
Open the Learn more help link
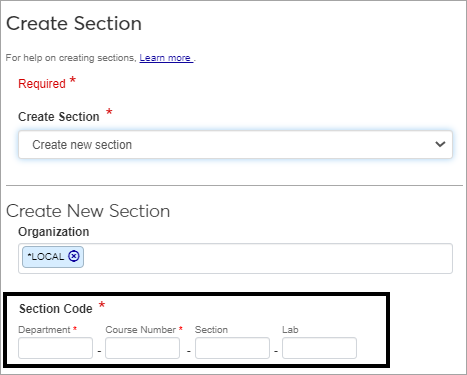click(x=166, y=58)
